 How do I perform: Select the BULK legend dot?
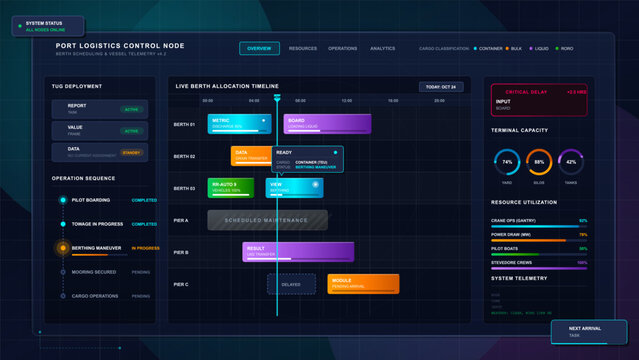click(507, 49)
